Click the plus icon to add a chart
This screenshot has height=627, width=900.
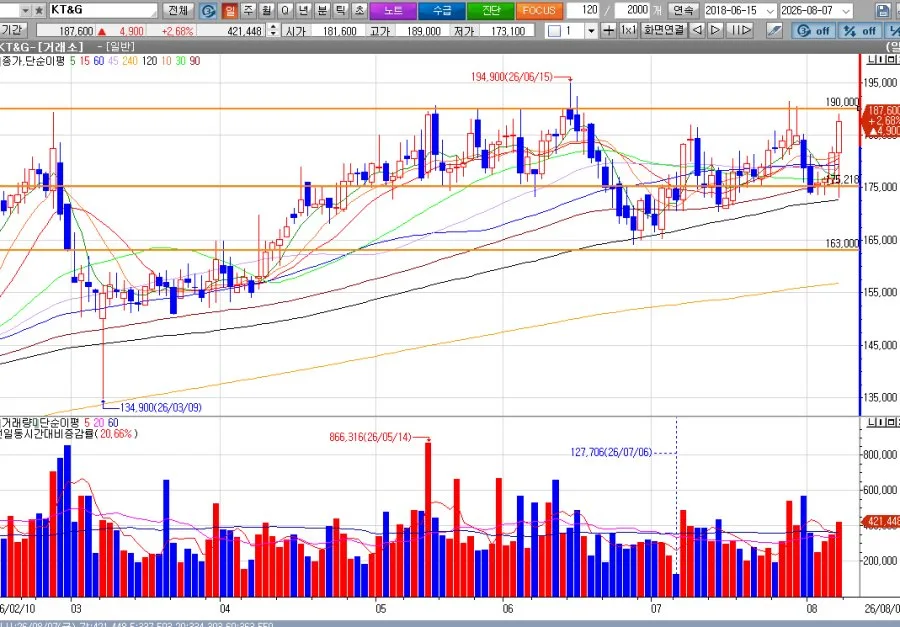[x=609, y=30]
